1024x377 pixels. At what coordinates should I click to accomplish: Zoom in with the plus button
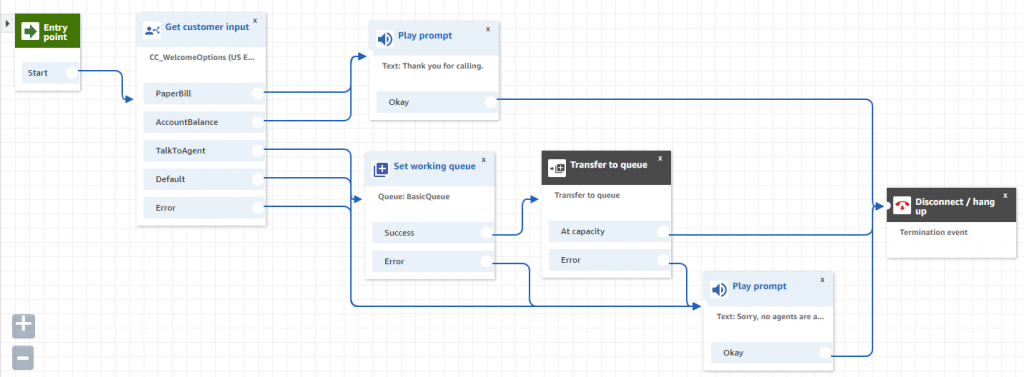click(x=23, y=325)
